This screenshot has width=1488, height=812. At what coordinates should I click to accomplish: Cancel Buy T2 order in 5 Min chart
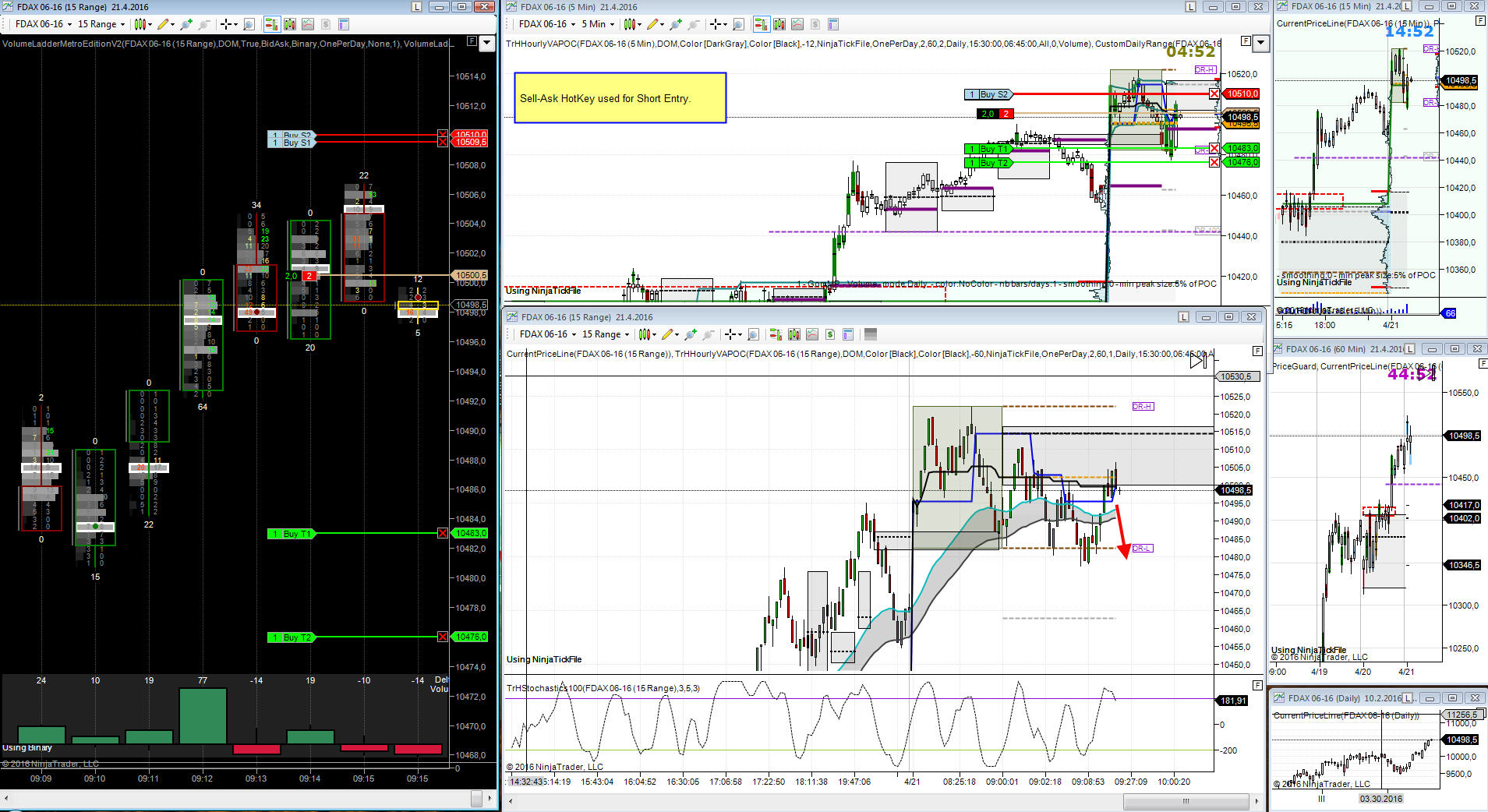click(x=1214, y=162)
